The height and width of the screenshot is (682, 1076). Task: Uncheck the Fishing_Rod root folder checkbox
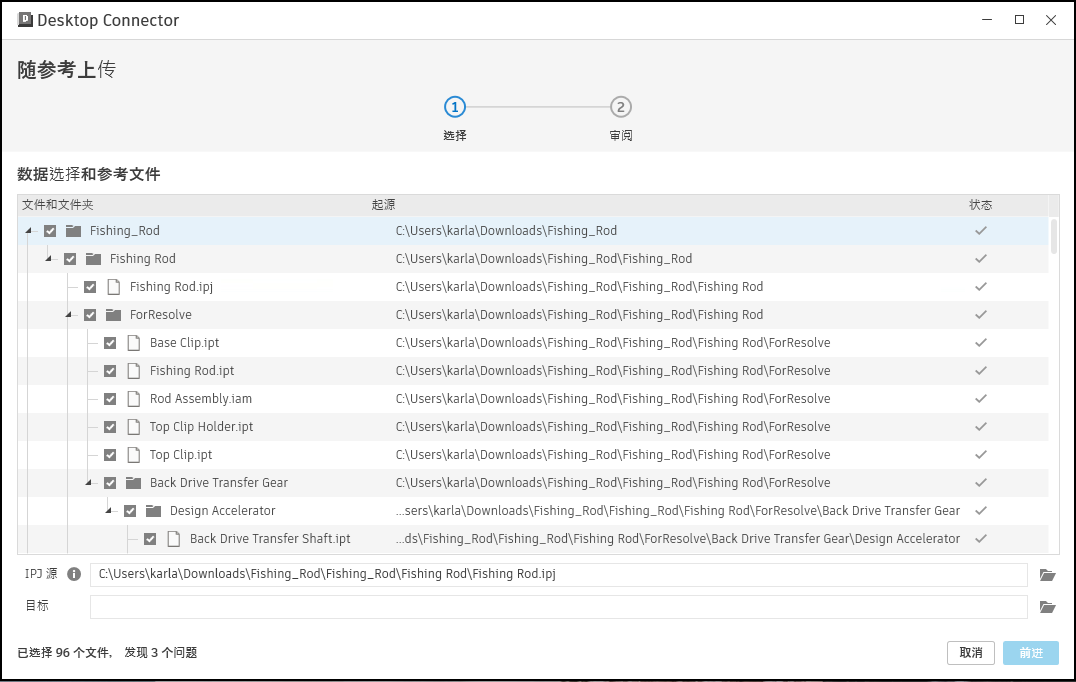click(50, 231)
